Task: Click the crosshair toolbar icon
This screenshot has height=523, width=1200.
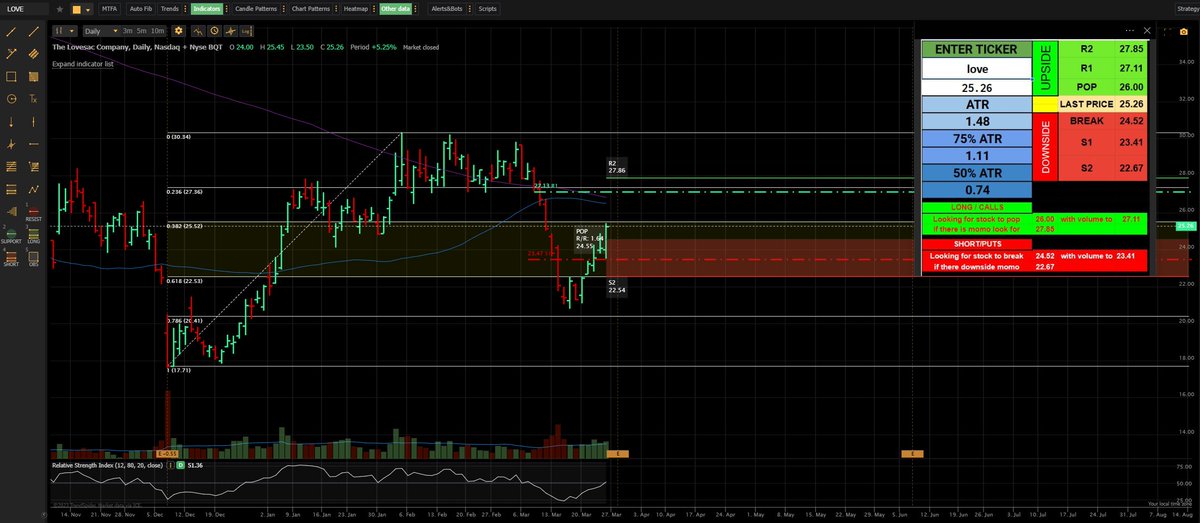Action: coord(230,31)
